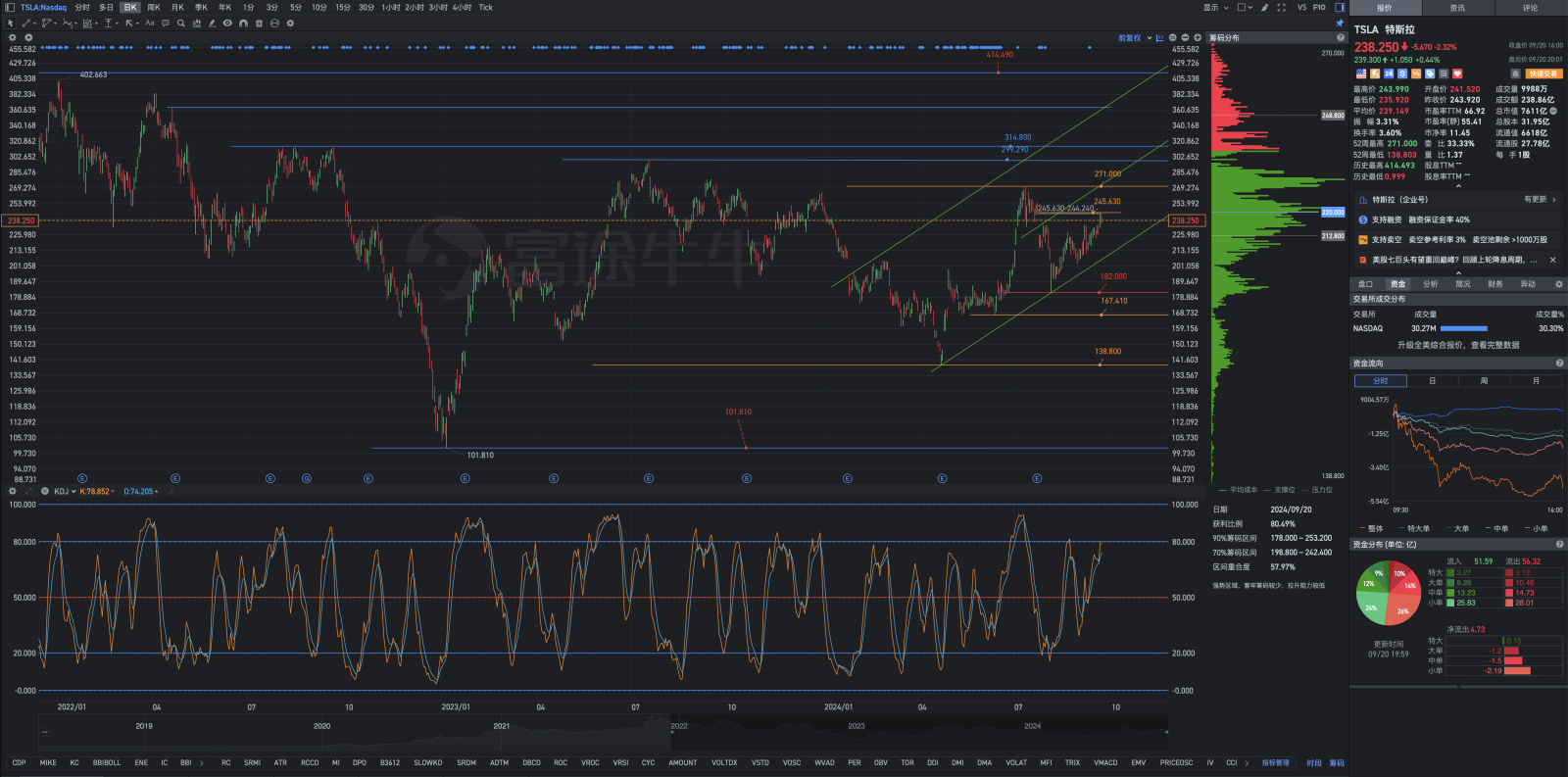Close the Magnificent Seven news banner
This screenshot has width=1568, height=777.
[x=1552, y=260]
